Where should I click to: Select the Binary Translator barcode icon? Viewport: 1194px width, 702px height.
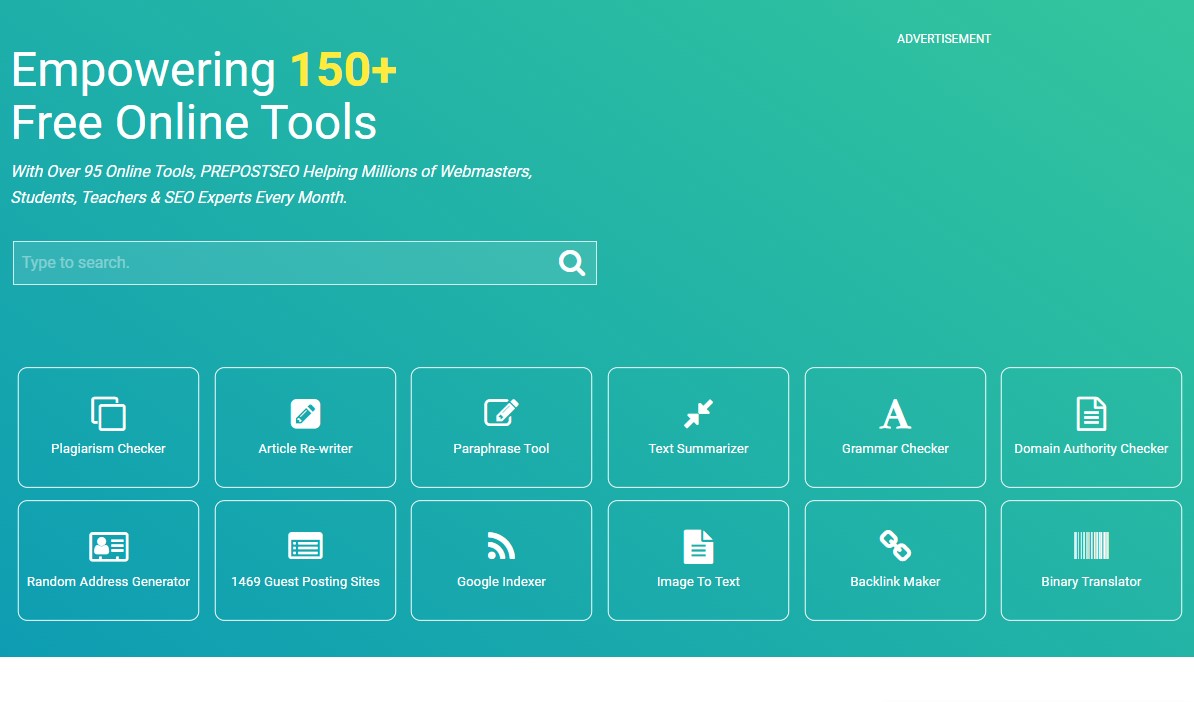[x=1091, y=546]
